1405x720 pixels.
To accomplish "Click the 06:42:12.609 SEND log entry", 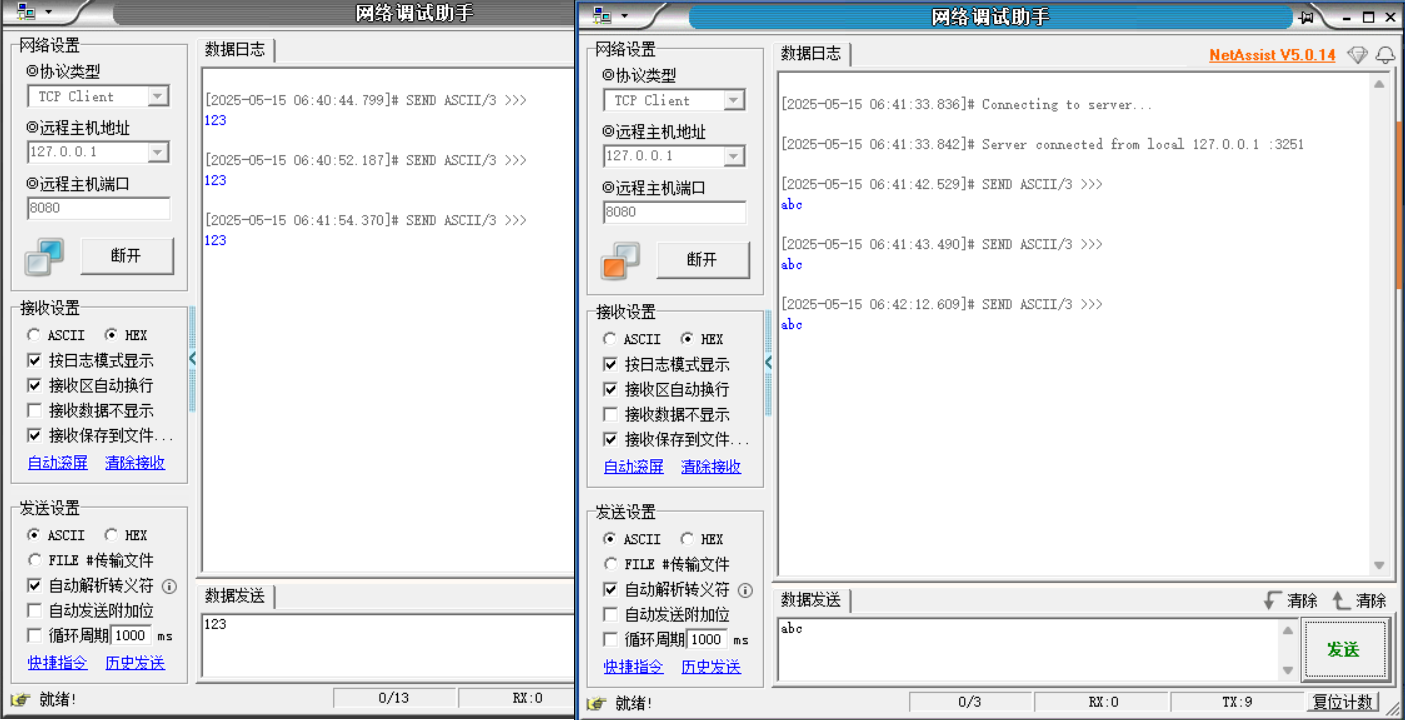I will (941, 304).
